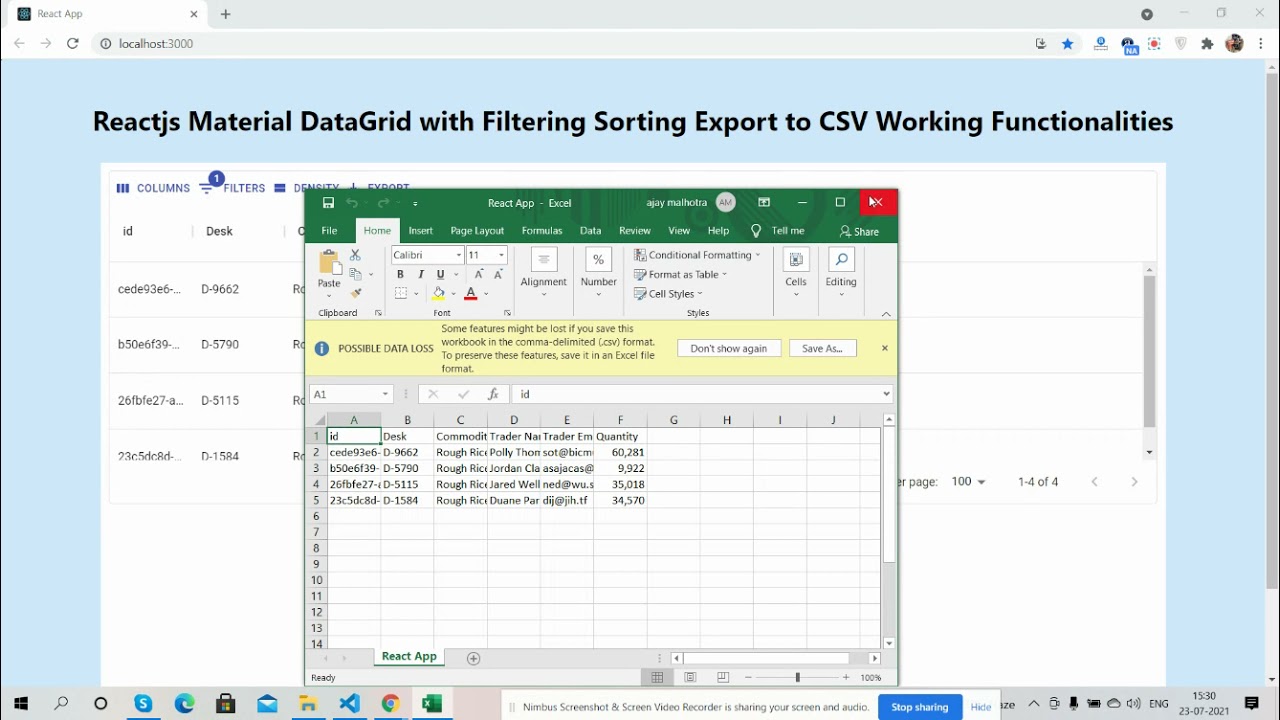Click the Share button
The width and height of the screenshot is (1280, 720).
pos(859,231)
